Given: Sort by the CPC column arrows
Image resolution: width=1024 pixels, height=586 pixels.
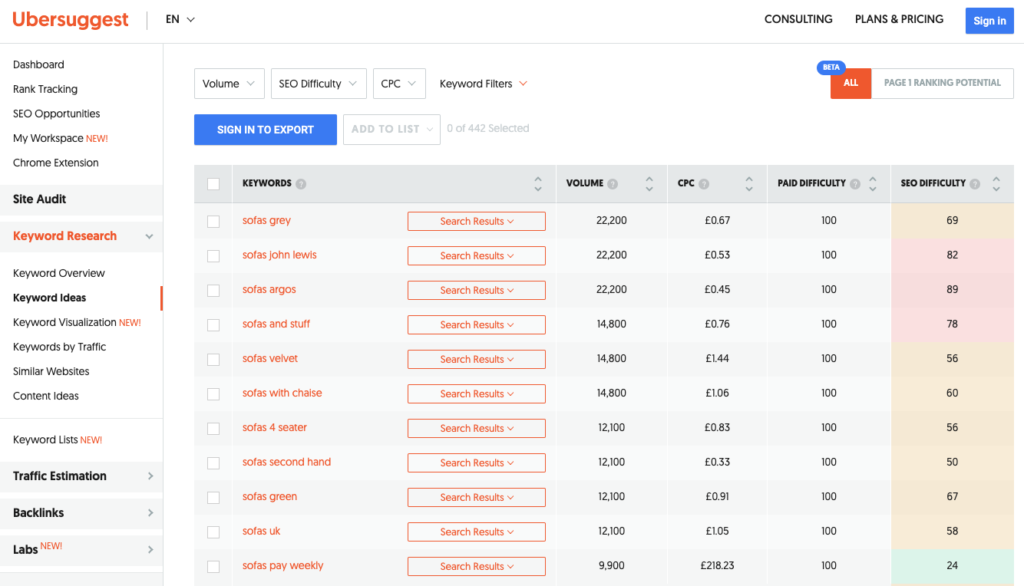Looking at the screenshot, I should click(749, 184).
